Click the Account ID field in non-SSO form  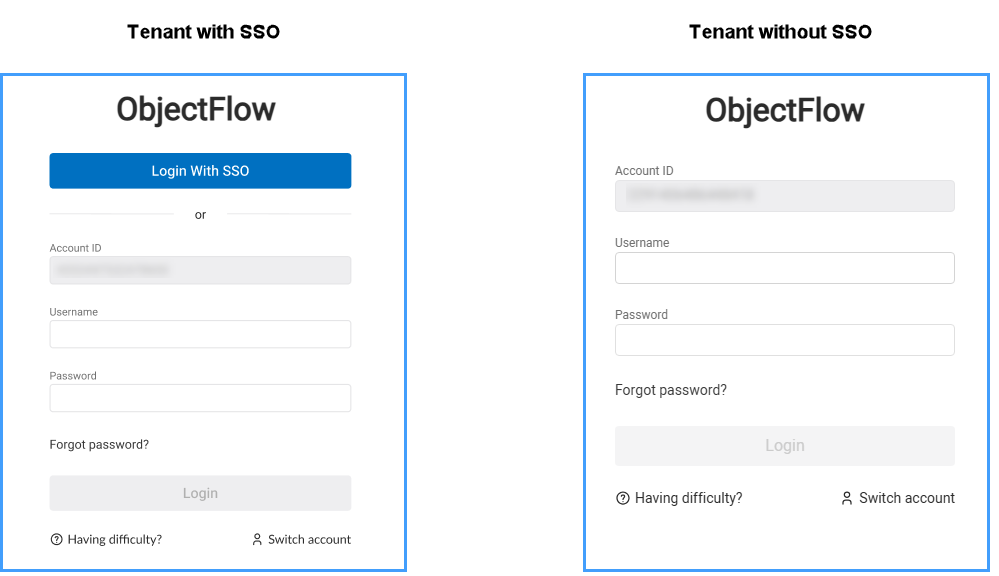784,196
